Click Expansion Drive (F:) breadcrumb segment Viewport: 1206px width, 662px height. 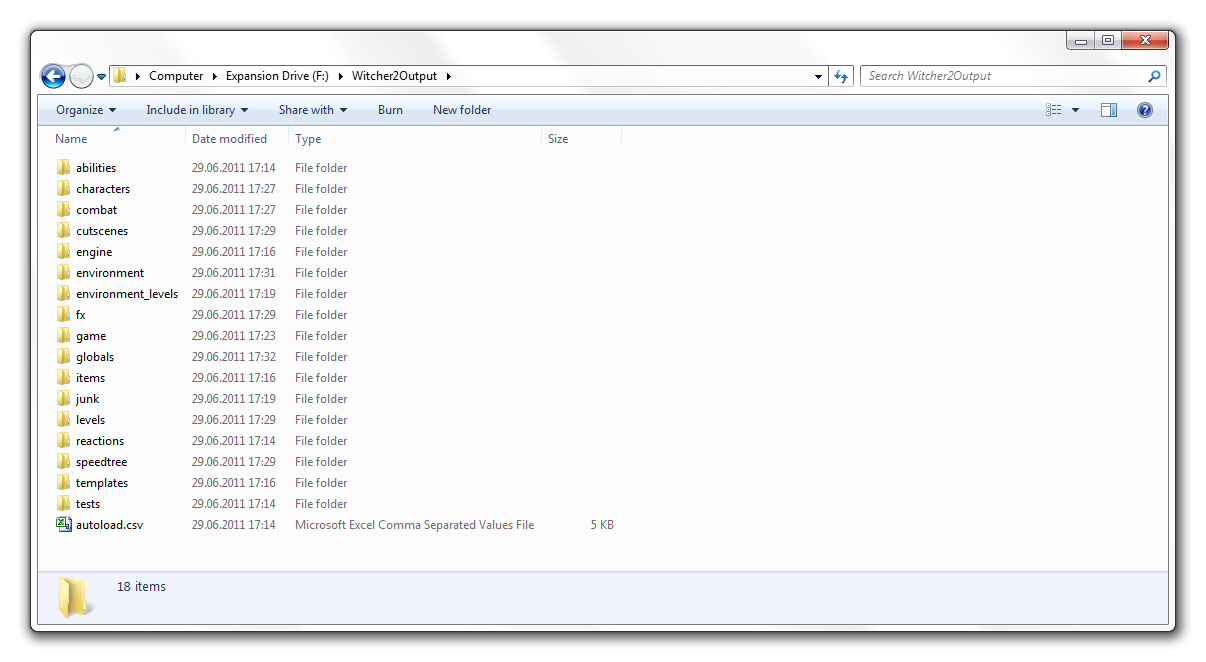pyautogui.click(x=277, y=76)
